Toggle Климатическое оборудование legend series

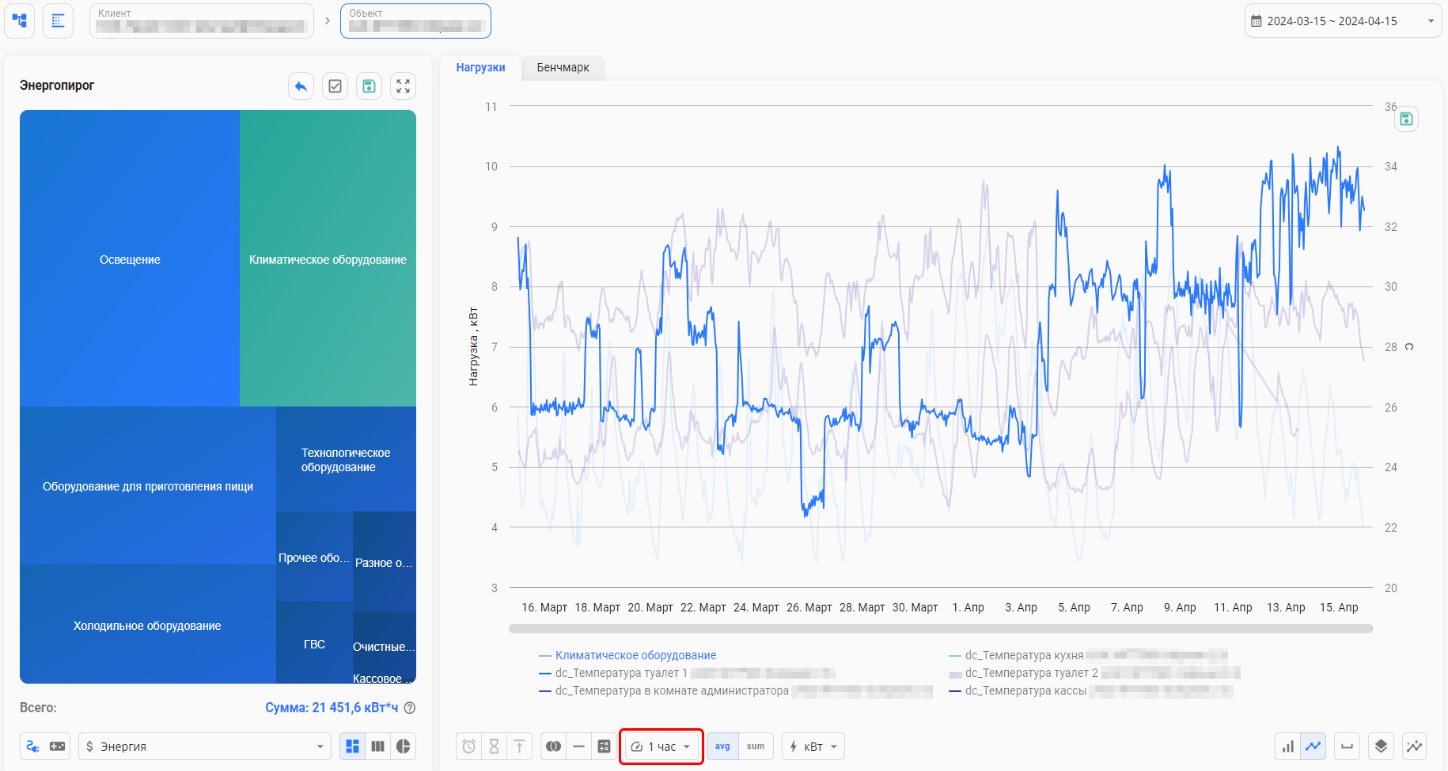pyautogui.click(x=627, y=656)
